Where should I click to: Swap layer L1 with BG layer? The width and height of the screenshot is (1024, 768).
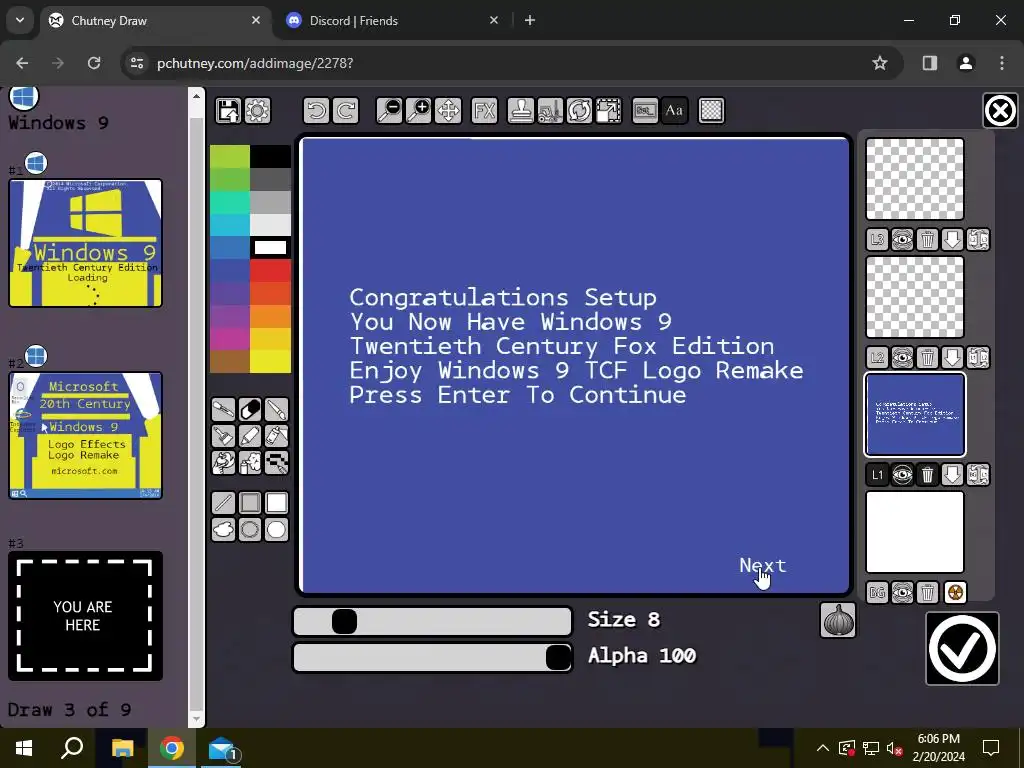[x=978, y=475]
